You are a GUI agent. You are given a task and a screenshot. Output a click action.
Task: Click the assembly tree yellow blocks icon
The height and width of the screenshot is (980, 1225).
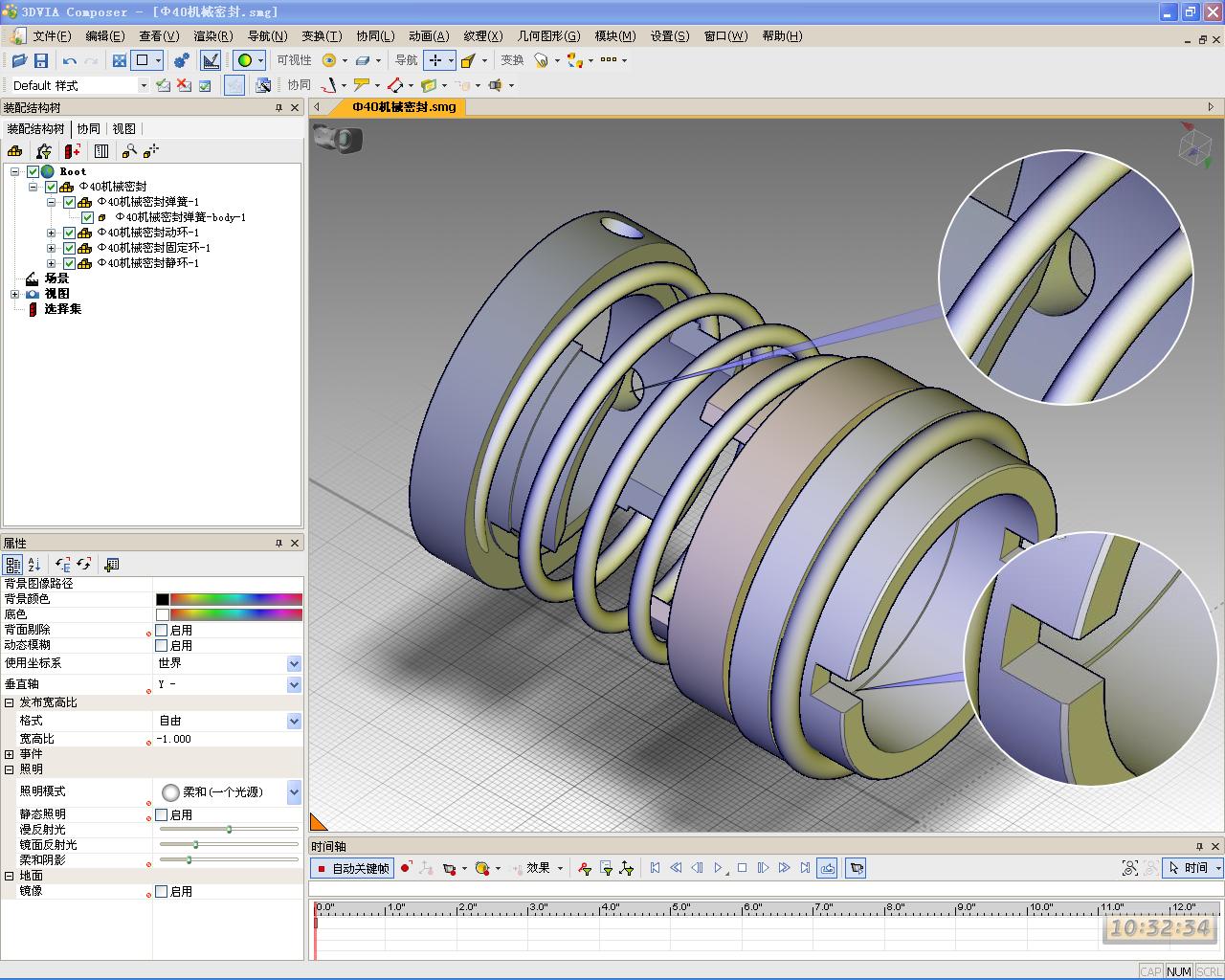click(14, 151)
